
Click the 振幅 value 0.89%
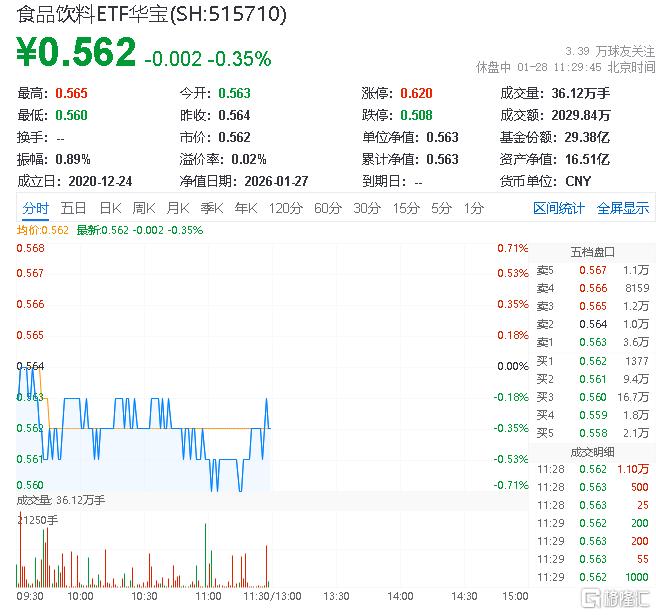tap(73, 159)
